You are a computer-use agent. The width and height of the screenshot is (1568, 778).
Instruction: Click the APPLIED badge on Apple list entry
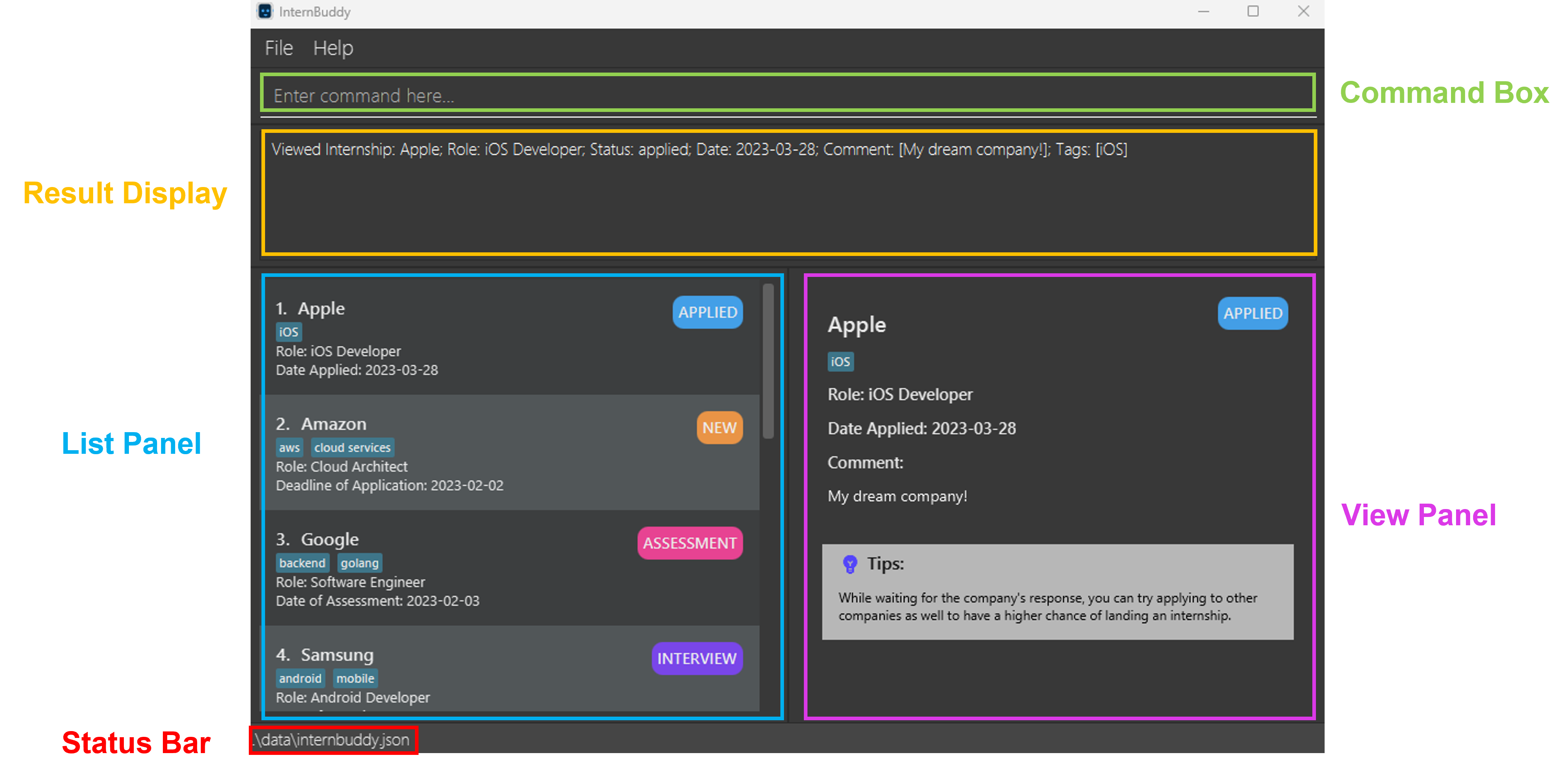(x=707, y=312)
